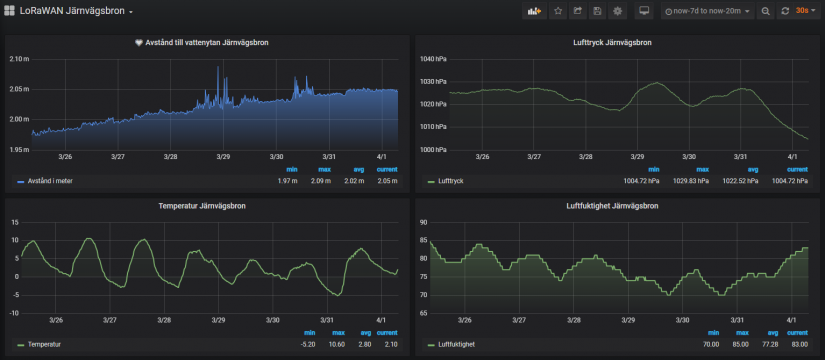Sort Avstånd legend by max column
This screenshot has width=825, height=360.
pyautogui.click(x=325, y=169)
